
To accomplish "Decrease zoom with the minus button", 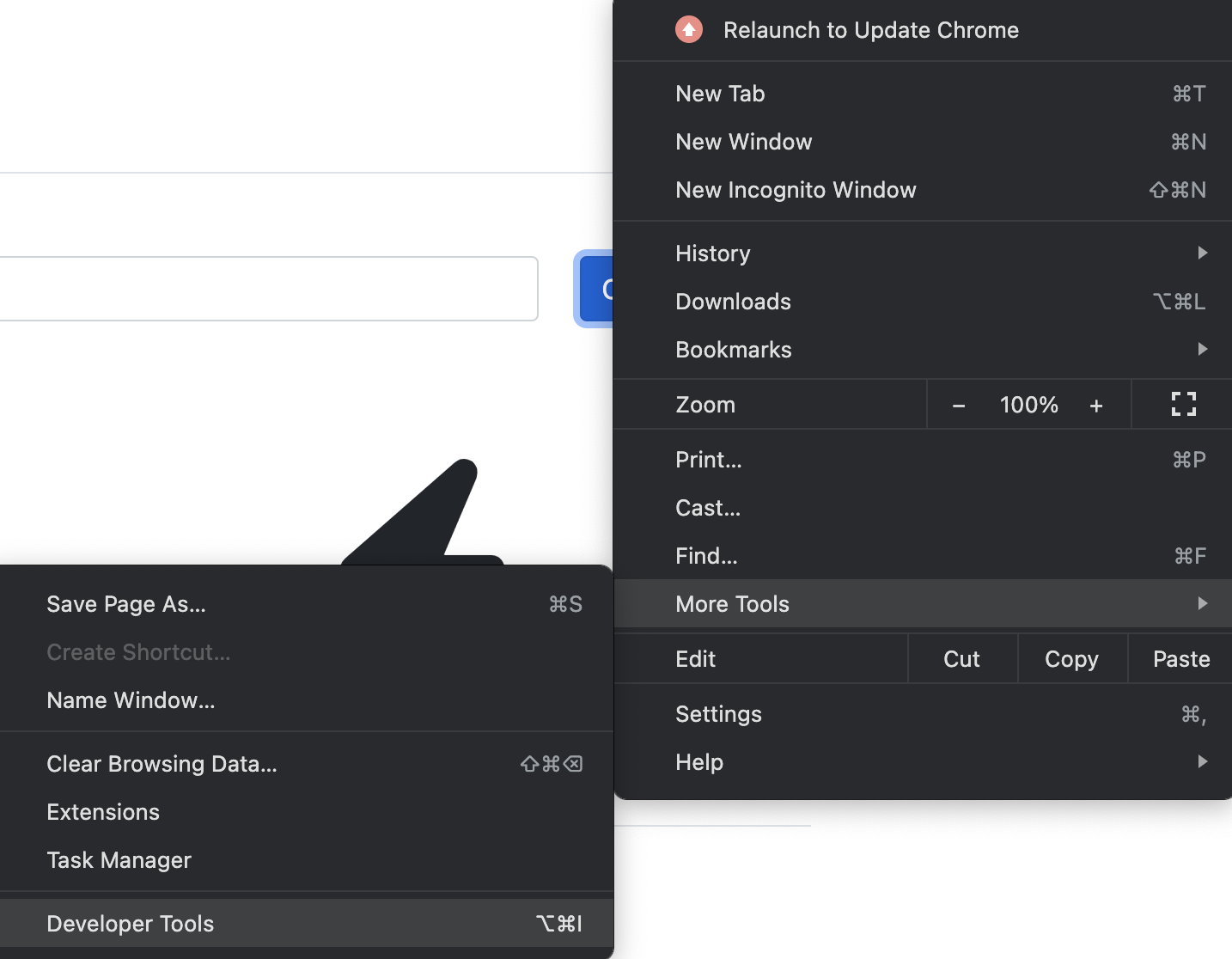I will [x=959, y=406].
